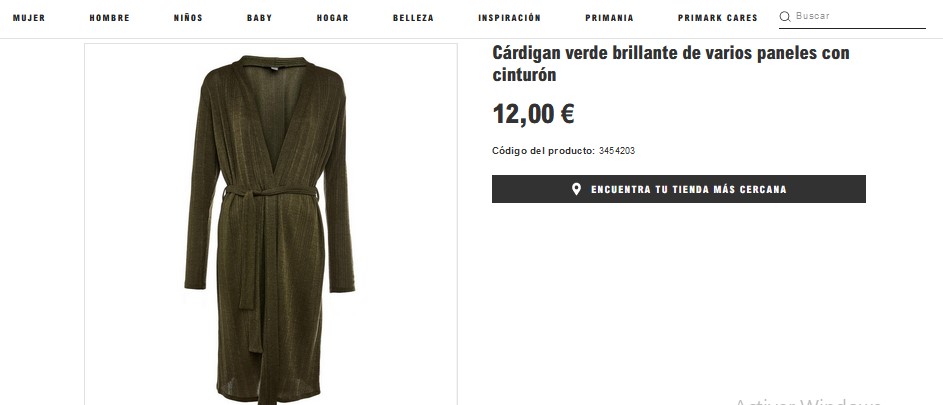Click the Activar Windows watermark text
The width and height of the screenshot is (943, 405).
pyautogui.click(x=808, y=401)
